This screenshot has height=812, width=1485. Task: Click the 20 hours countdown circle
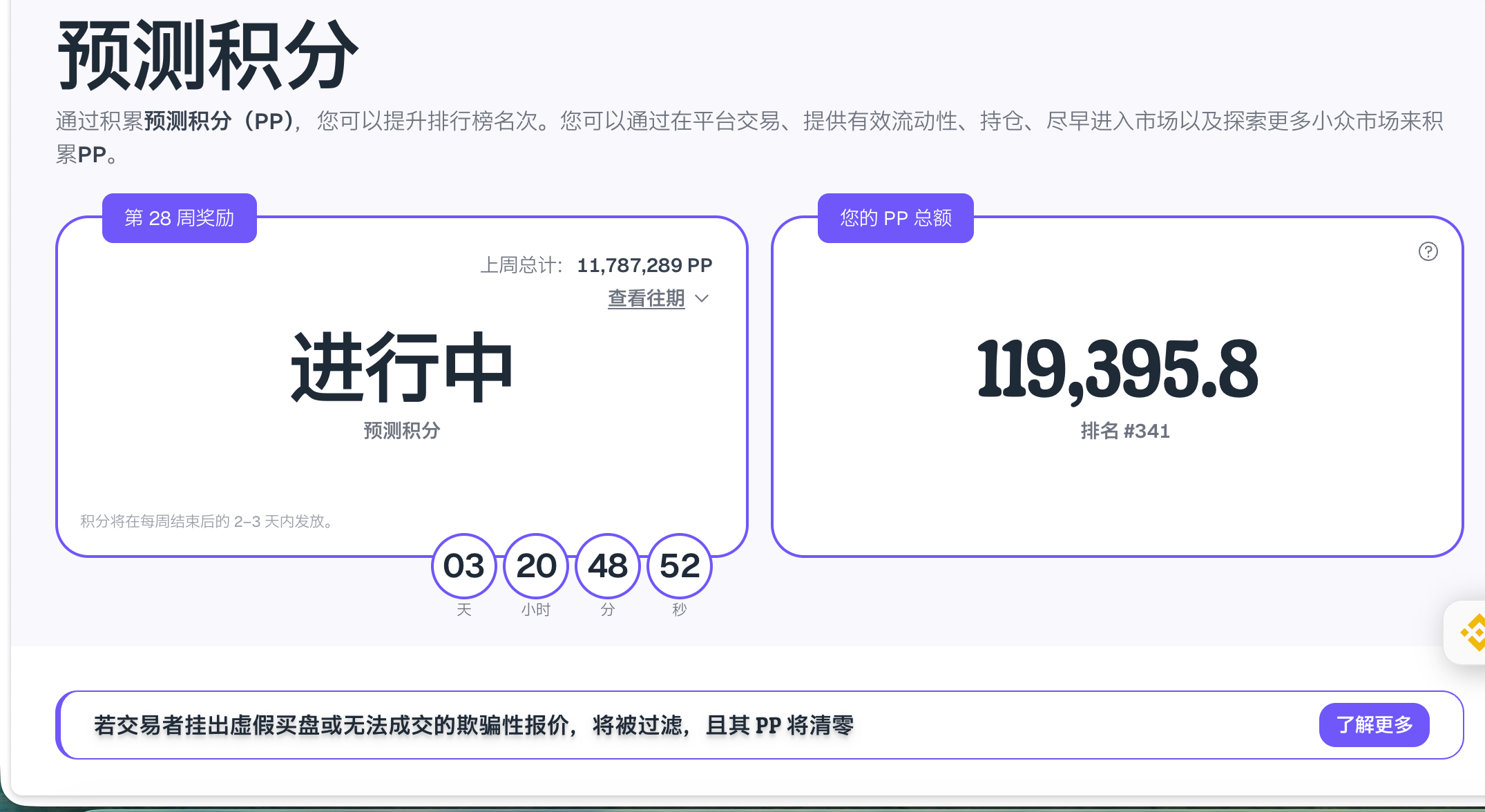536,566
